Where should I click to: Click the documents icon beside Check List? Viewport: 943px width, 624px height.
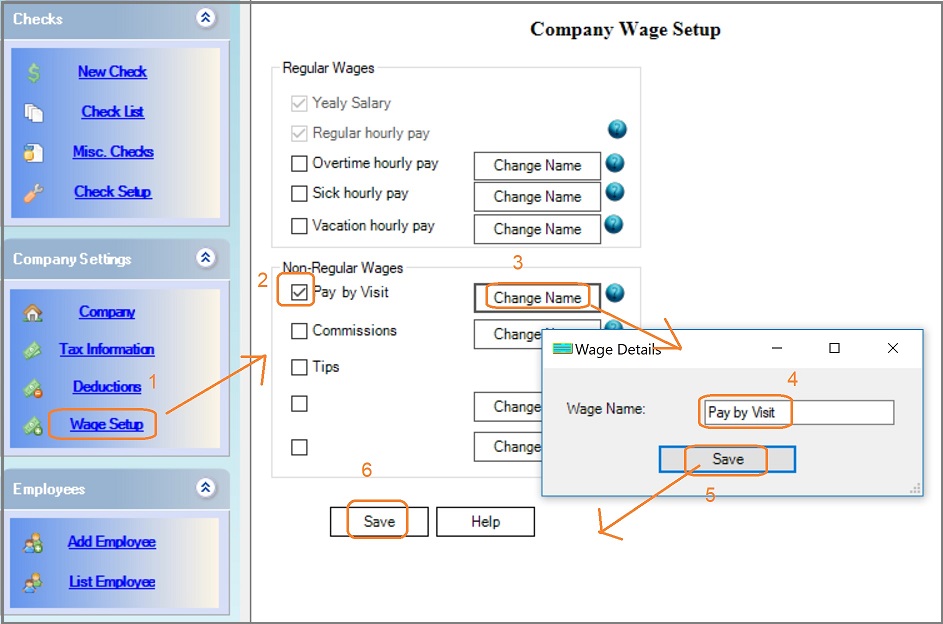[x=33, y=112]
